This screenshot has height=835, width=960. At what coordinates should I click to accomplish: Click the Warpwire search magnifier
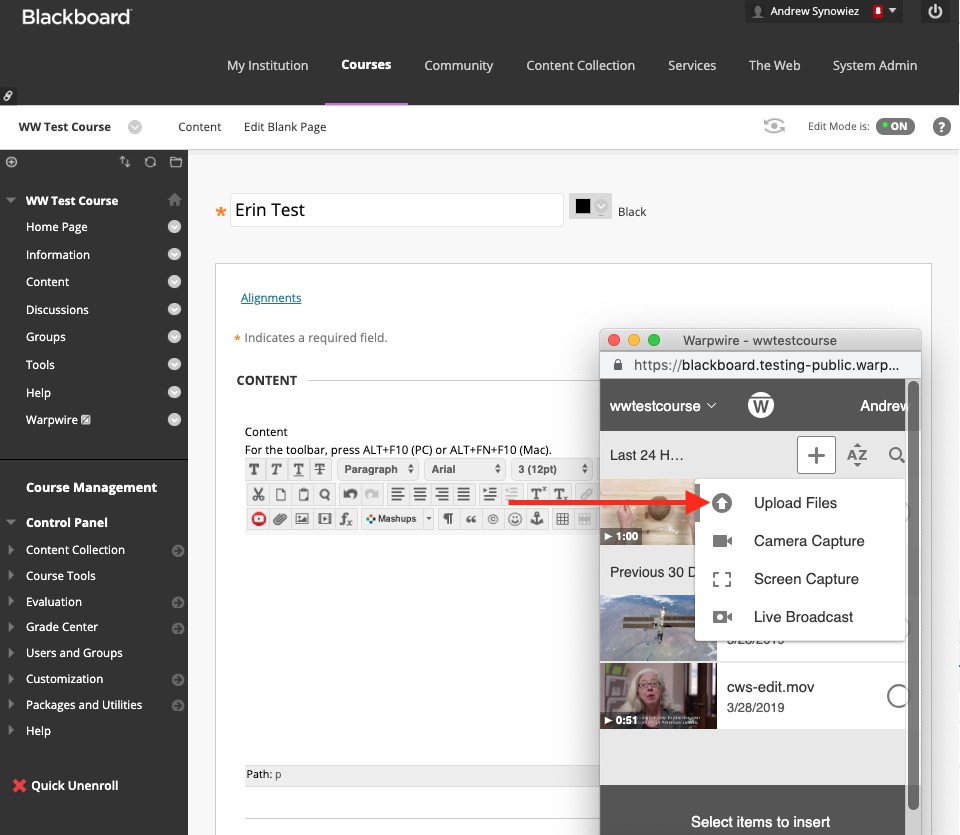pos(896,455)
